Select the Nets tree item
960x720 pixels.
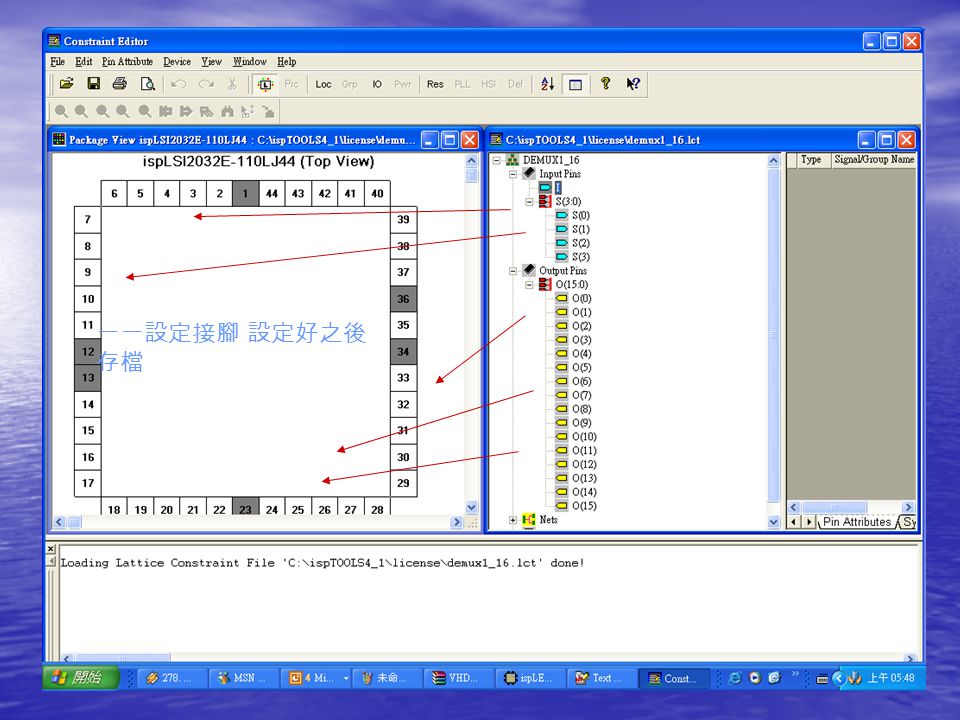[549, 520]
